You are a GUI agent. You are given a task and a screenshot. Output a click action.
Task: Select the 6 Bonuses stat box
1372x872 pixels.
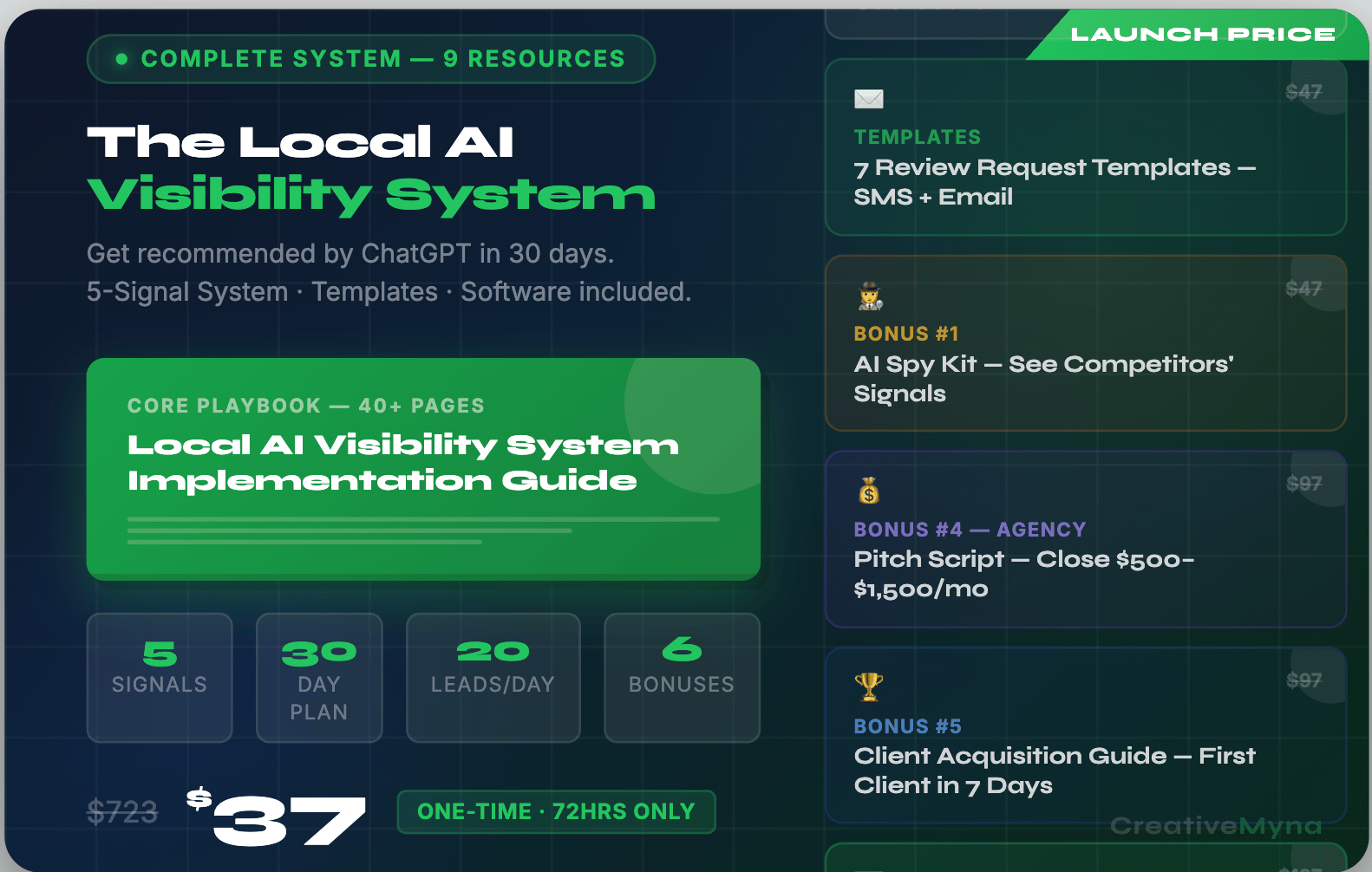coord(682,678)
